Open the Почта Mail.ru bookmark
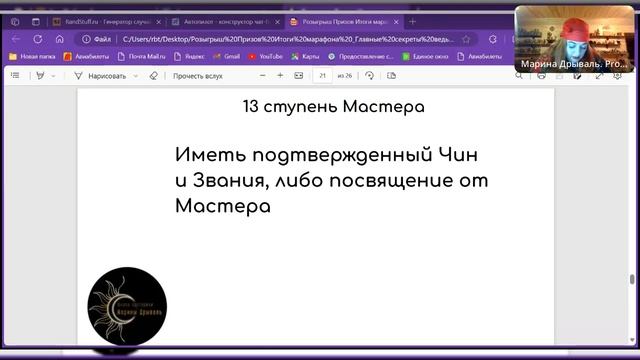The image size is (640, 360). click(141, 56)
